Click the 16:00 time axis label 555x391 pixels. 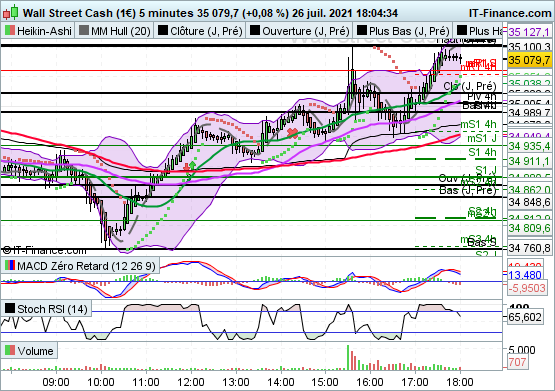(370, 383)
